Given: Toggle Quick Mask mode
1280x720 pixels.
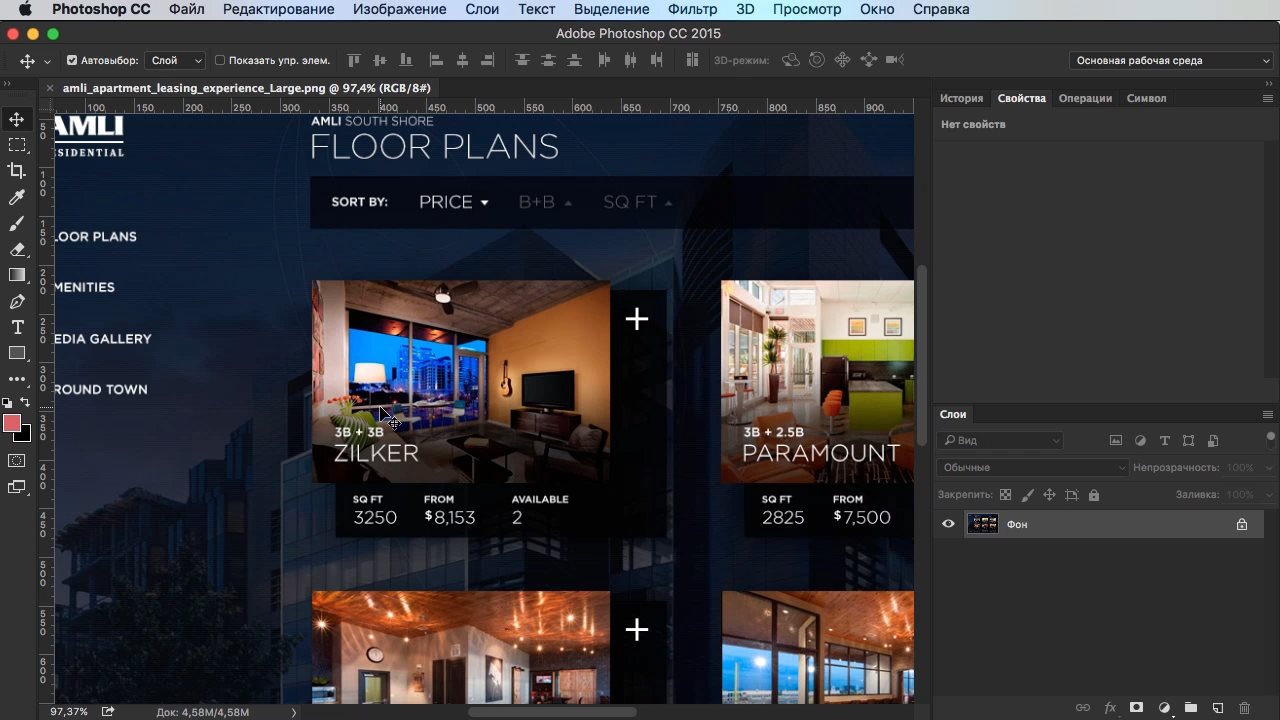Looking at the screenshot, I should click(17, 461).
